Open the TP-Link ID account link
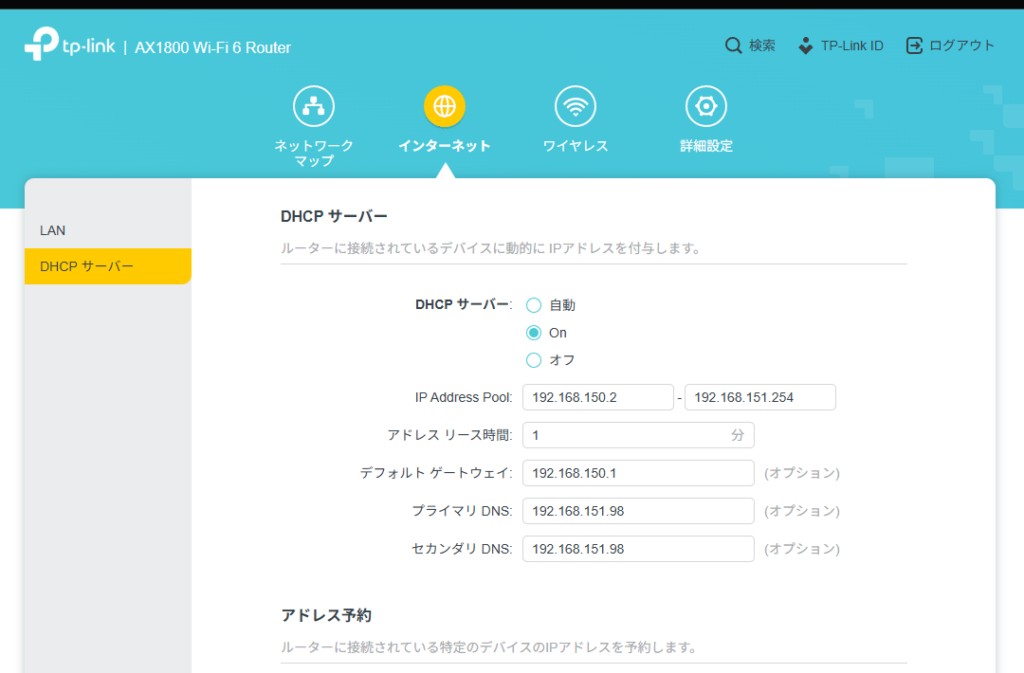This screenshot has height=673, width=1024. click(852, 45)
